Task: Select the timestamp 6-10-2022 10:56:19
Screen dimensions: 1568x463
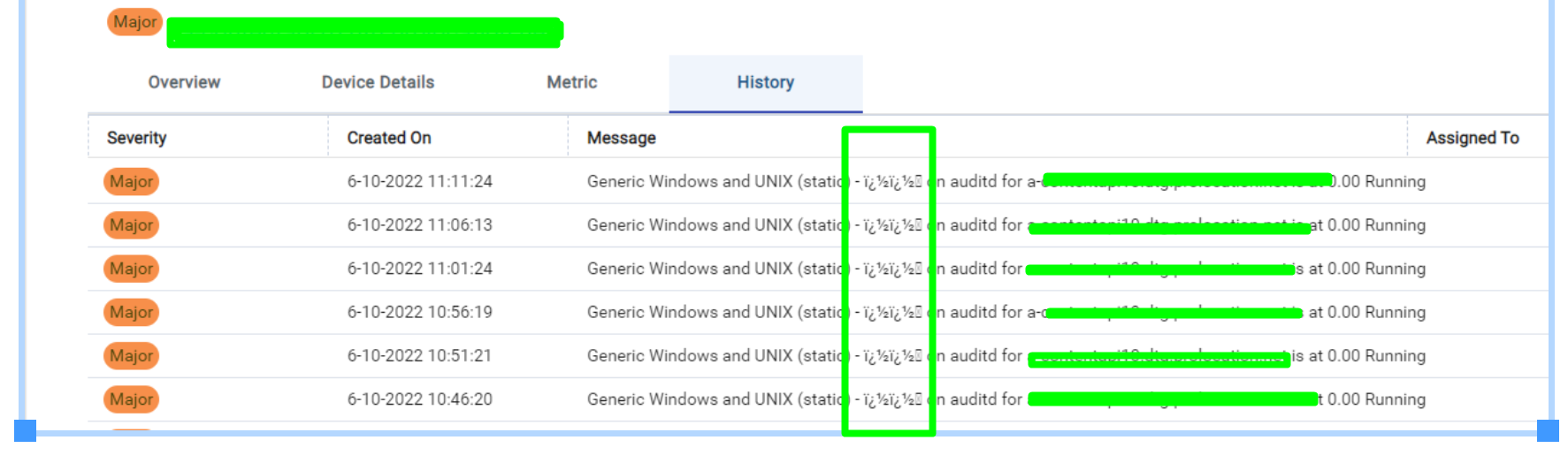Action: (419, 312)
